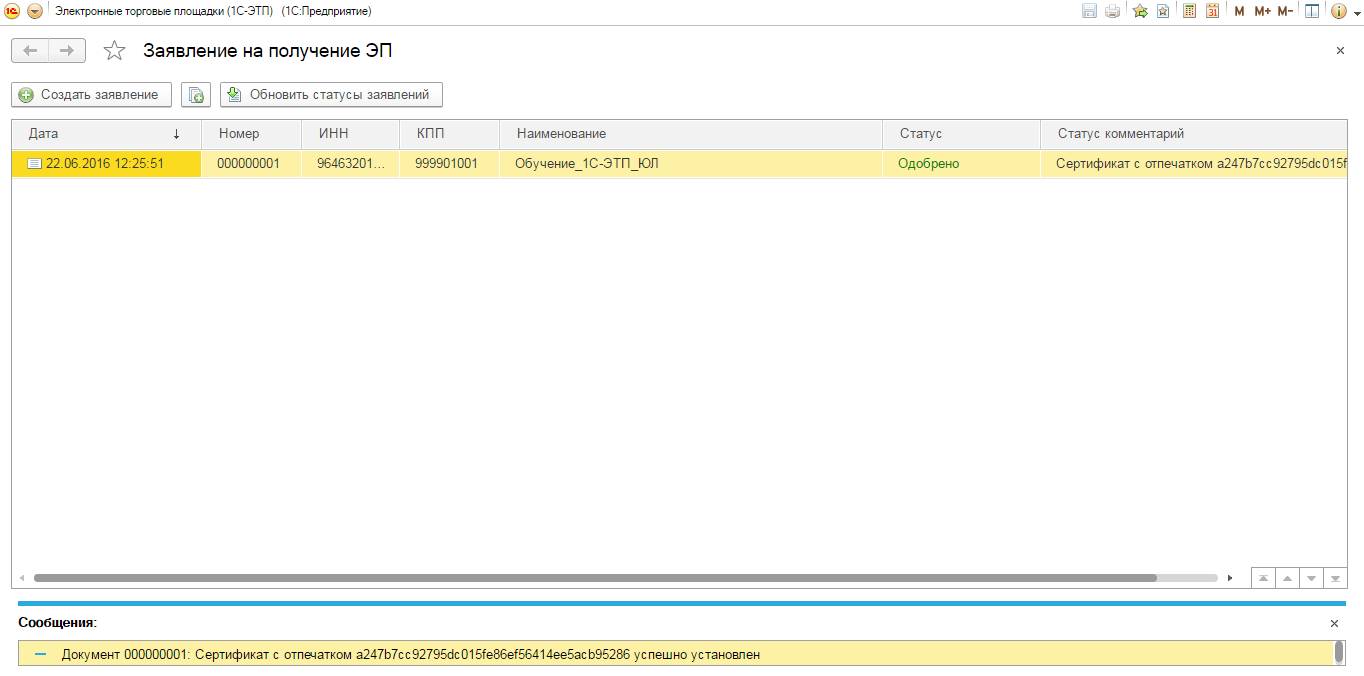Click the M- memory subtract button

[1286, 11]
